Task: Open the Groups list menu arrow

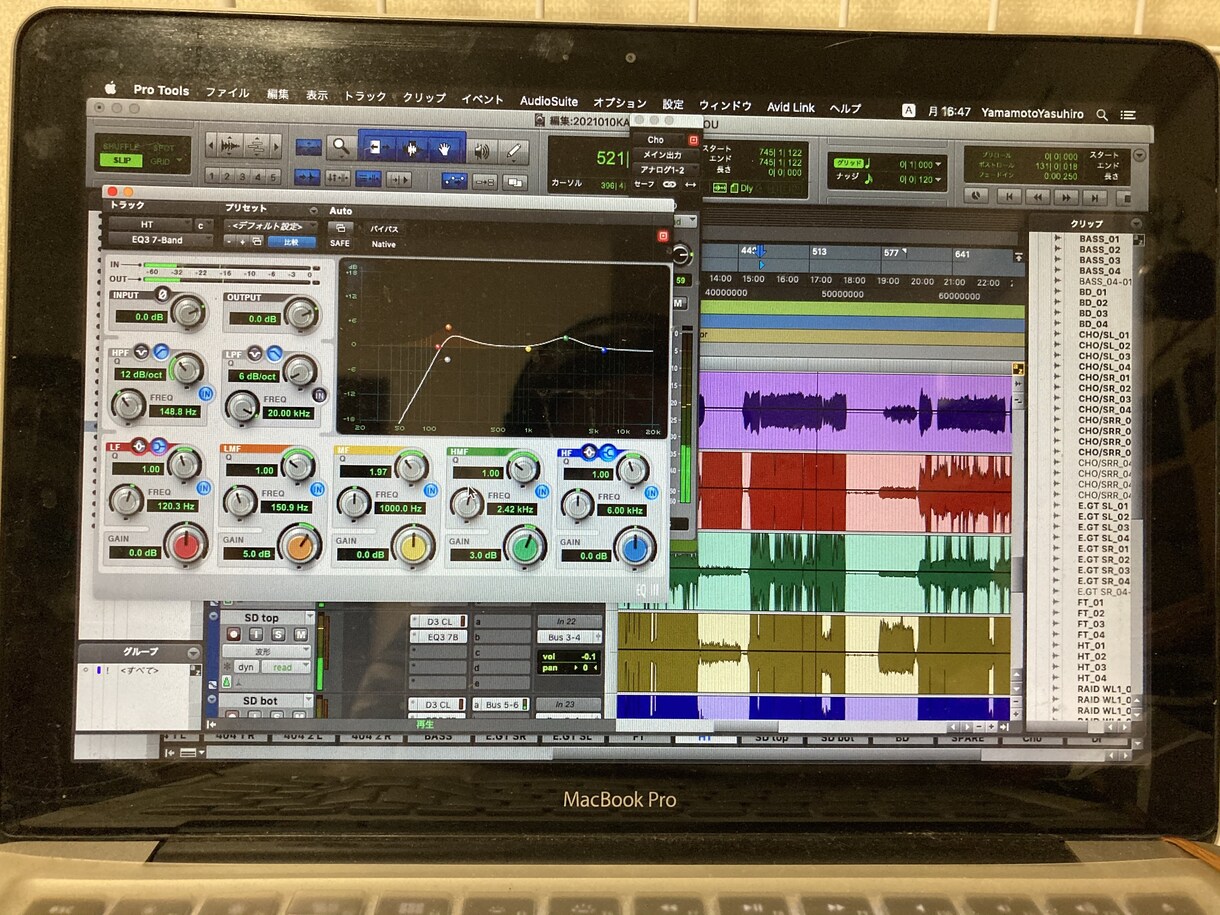Action: (193, 652)
